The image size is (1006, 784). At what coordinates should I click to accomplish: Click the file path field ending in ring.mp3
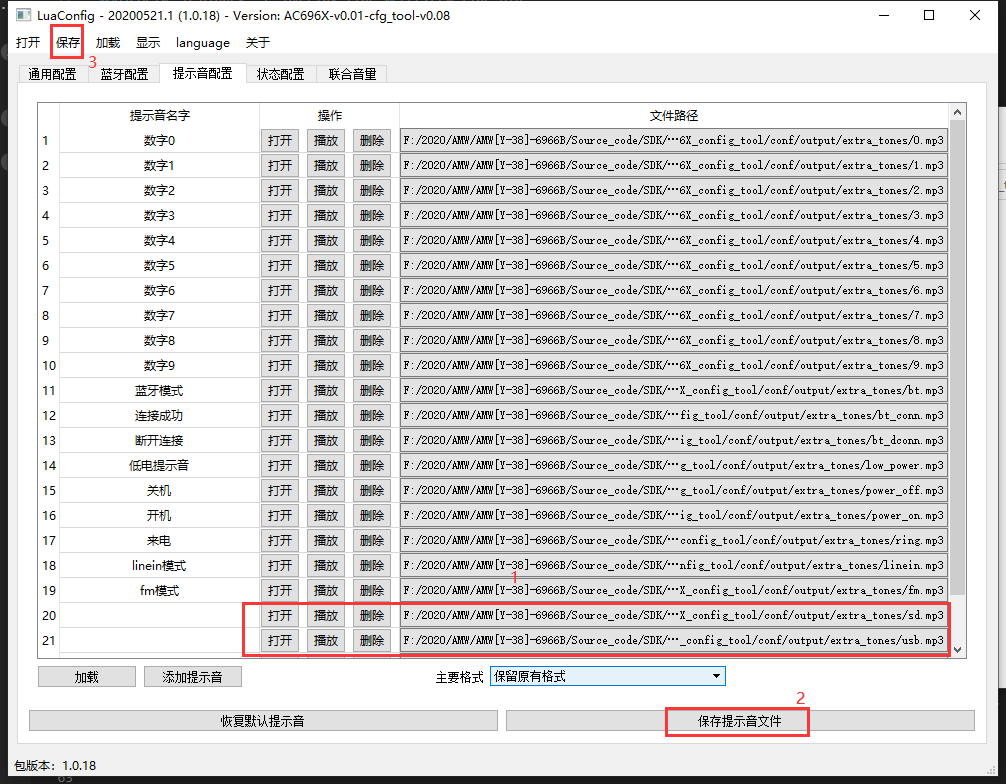tap(674, 541)
